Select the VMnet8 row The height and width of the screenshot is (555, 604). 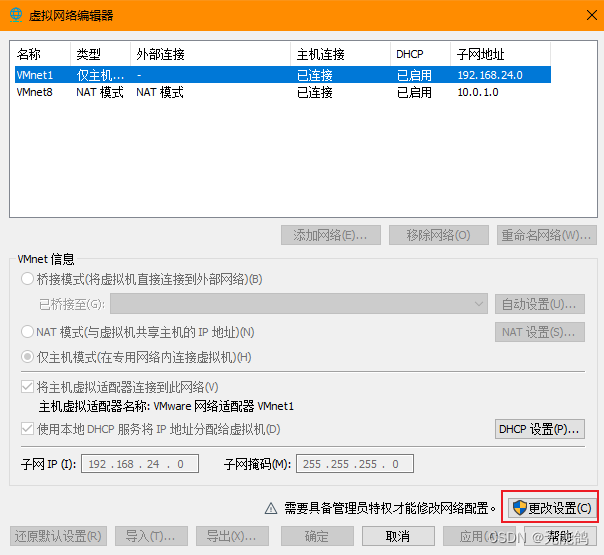click(283, 92)
